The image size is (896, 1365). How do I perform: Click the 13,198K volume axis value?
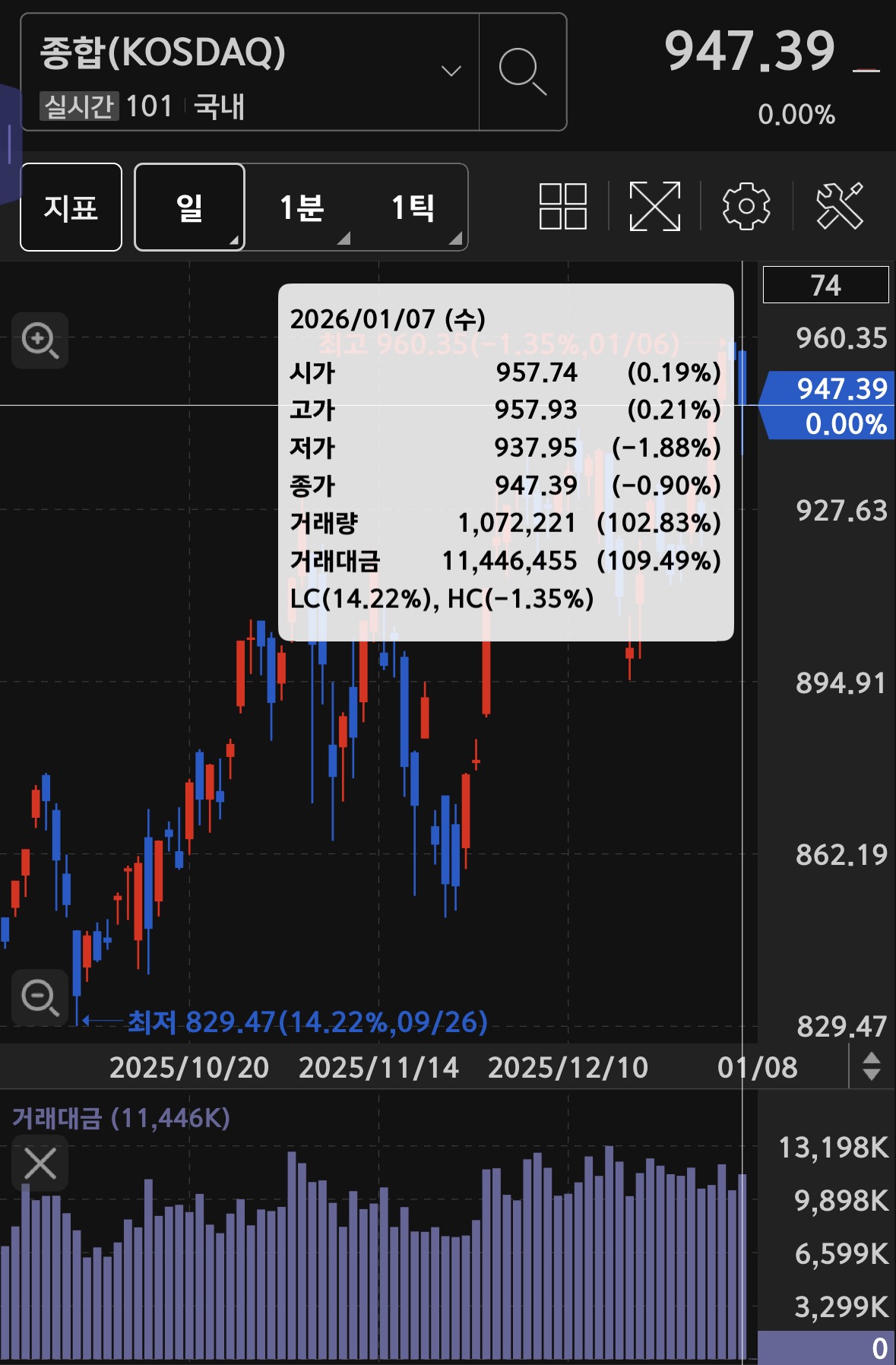pos(834,1148)
